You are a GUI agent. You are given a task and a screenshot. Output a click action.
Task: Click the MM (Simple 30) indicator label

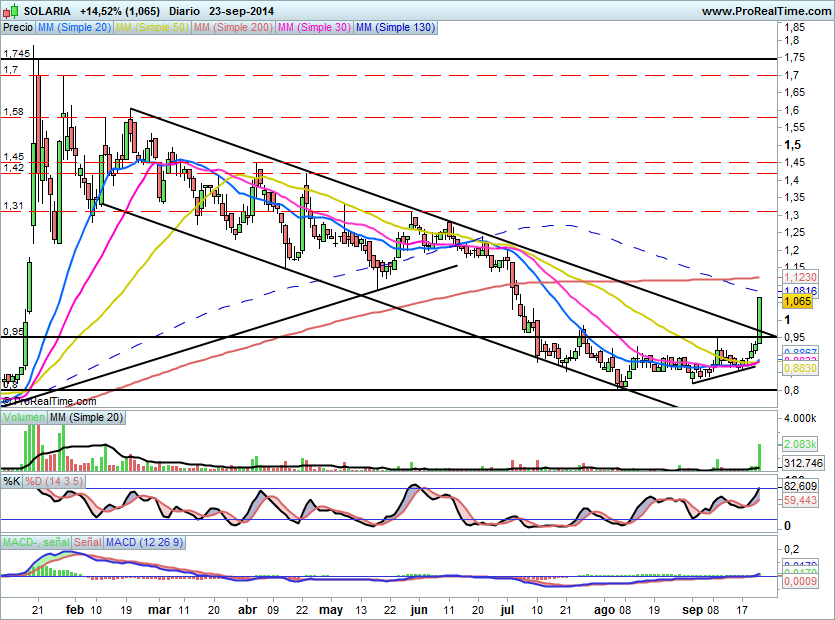click(314, 28)
